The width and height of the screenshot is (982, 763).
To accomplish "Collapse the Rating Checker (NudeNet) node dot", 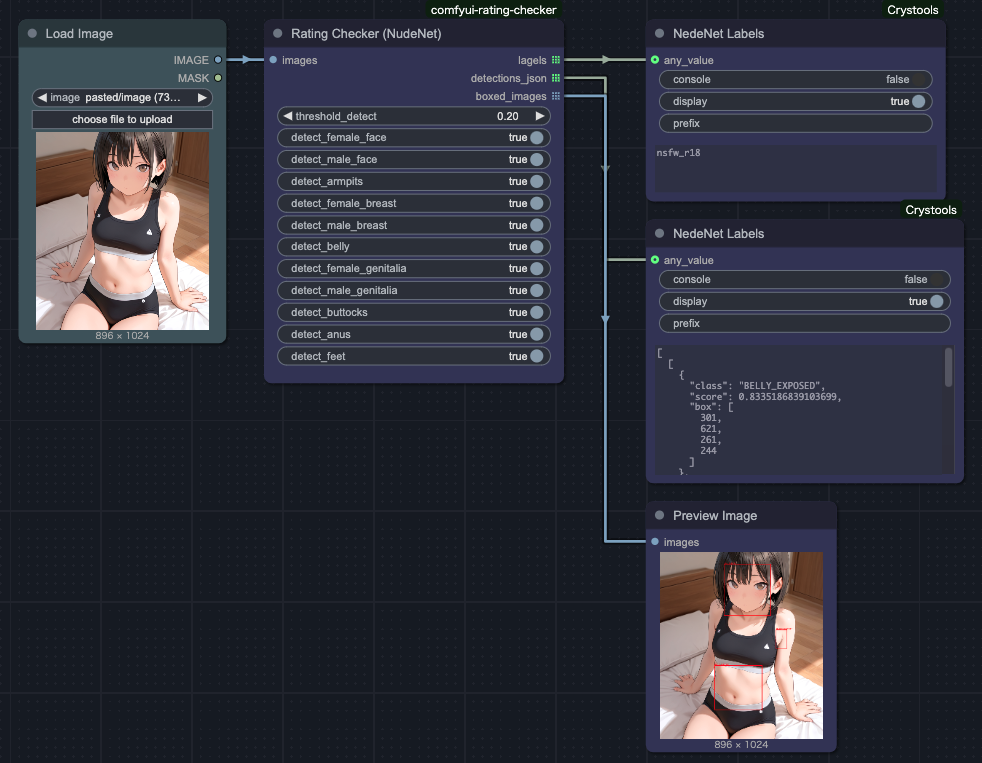I will pyautogui.click(x=278, y=34).
